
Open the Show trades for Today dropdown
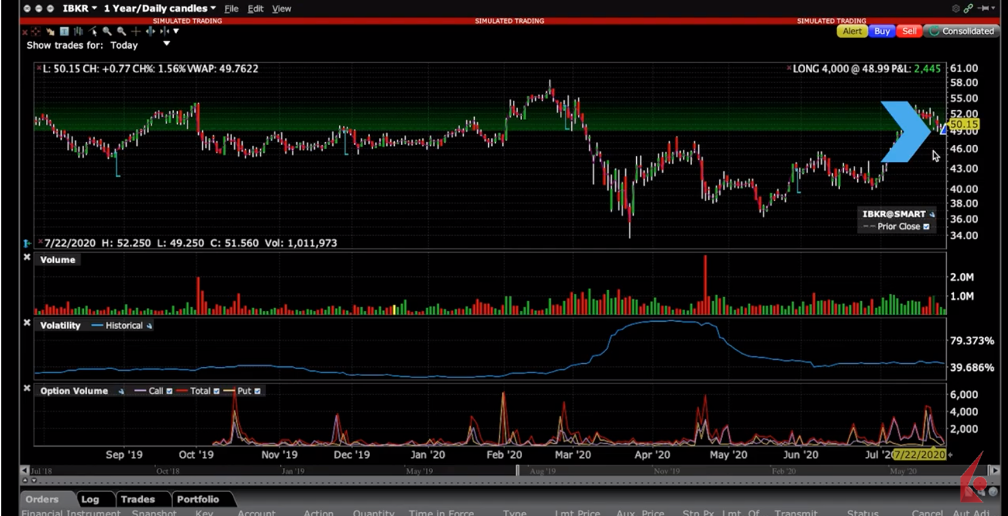[166, 44]
